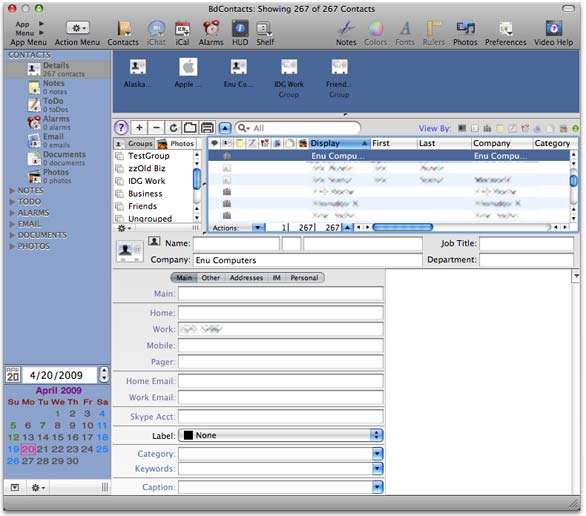Click the purple help question mark button

pyautogui.click(x=121, y=128)
